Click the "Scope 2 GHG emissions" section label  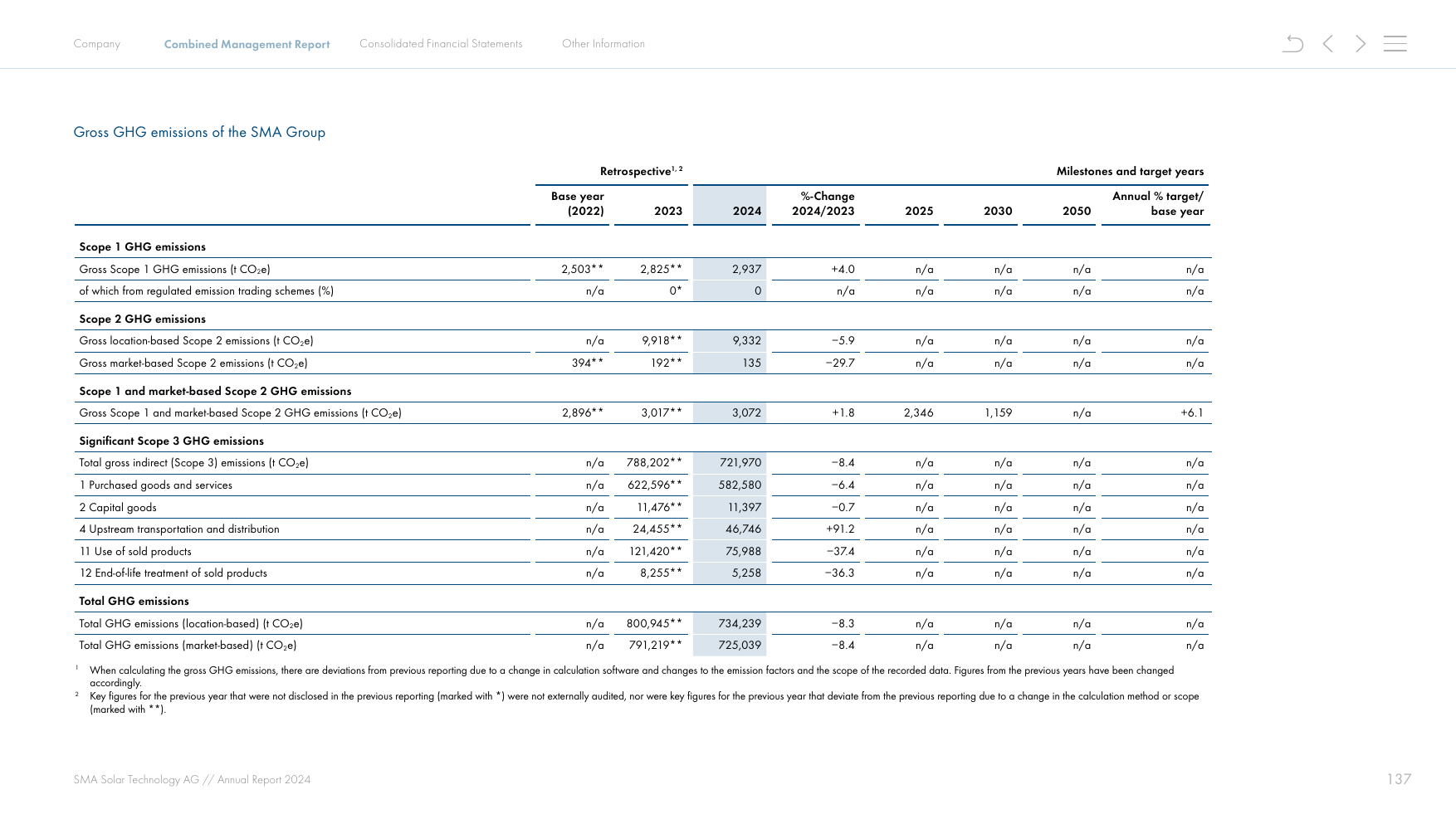tap(142, 319)
